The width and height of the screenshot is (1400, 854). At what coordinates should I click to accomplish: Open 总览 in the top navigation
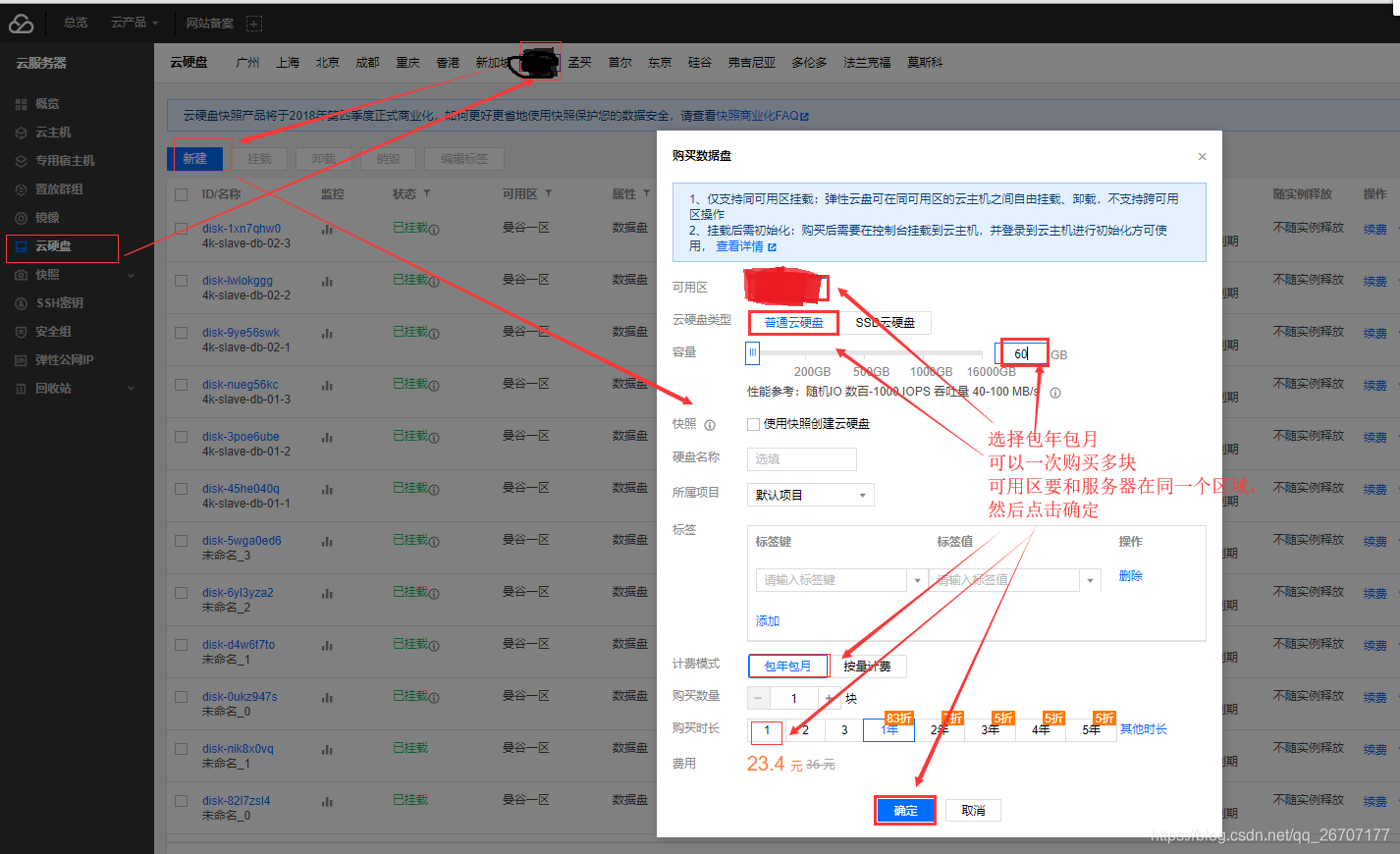[76, 23]
